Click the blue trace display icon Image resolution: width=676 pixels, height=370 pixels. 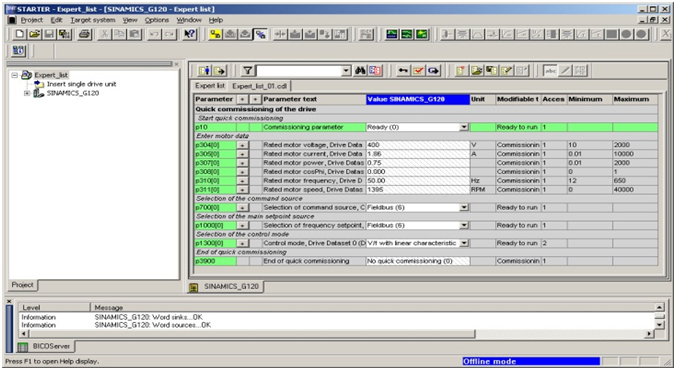[x=391, y=34]
